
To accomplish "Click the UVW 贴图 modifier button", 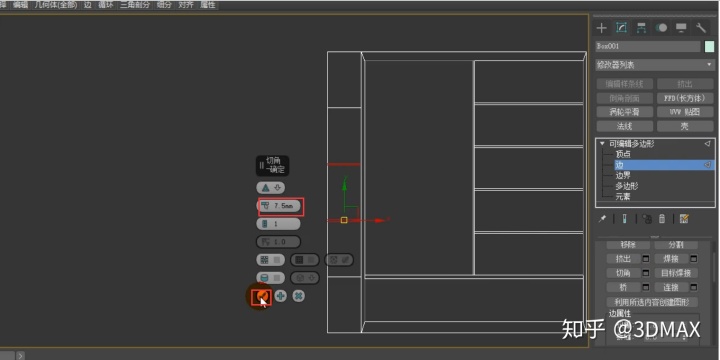I will [x=685, y=112].
